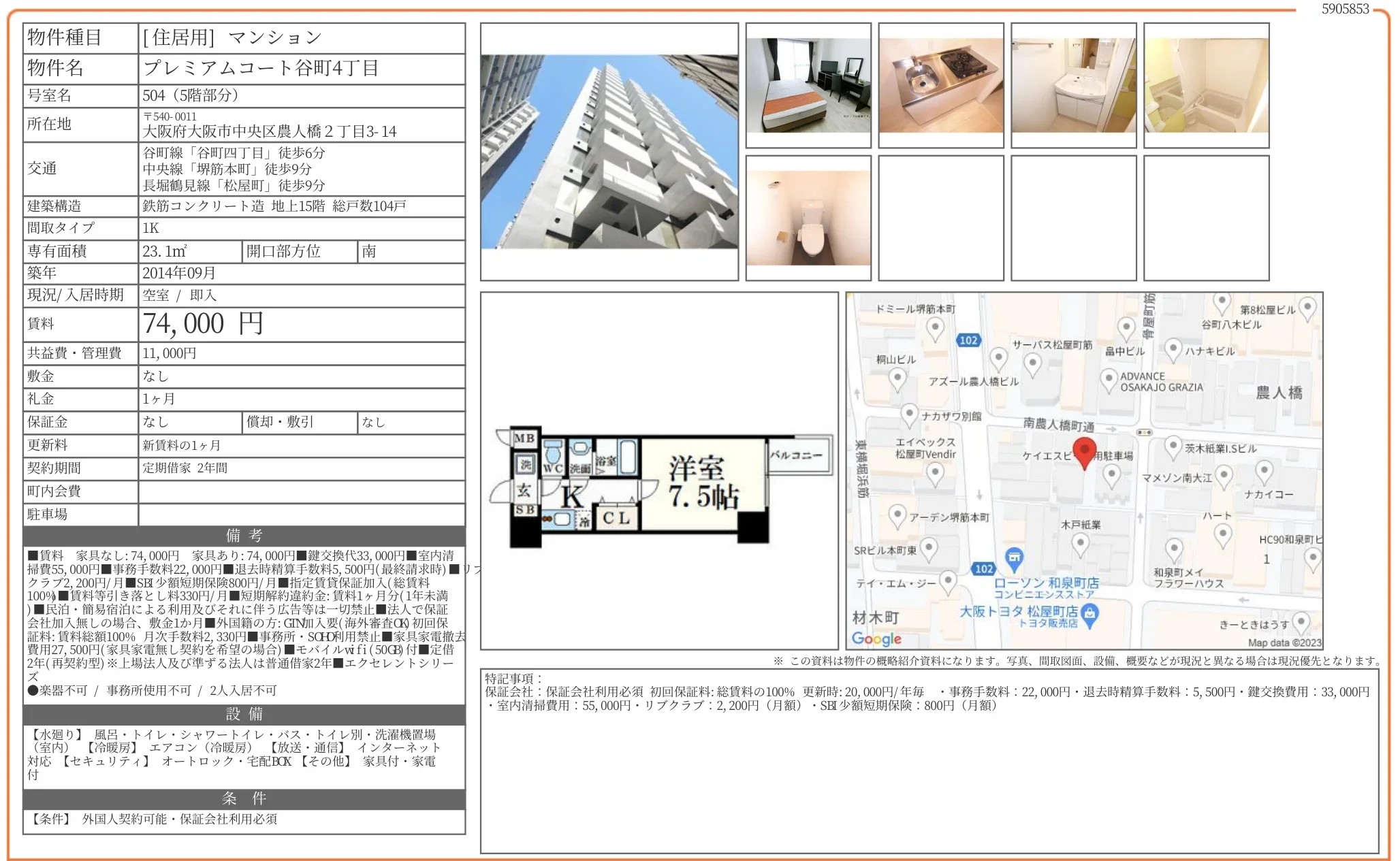Click the document number 5905853
This screenshot has height=861, width=1400.
pos(1345,9)
